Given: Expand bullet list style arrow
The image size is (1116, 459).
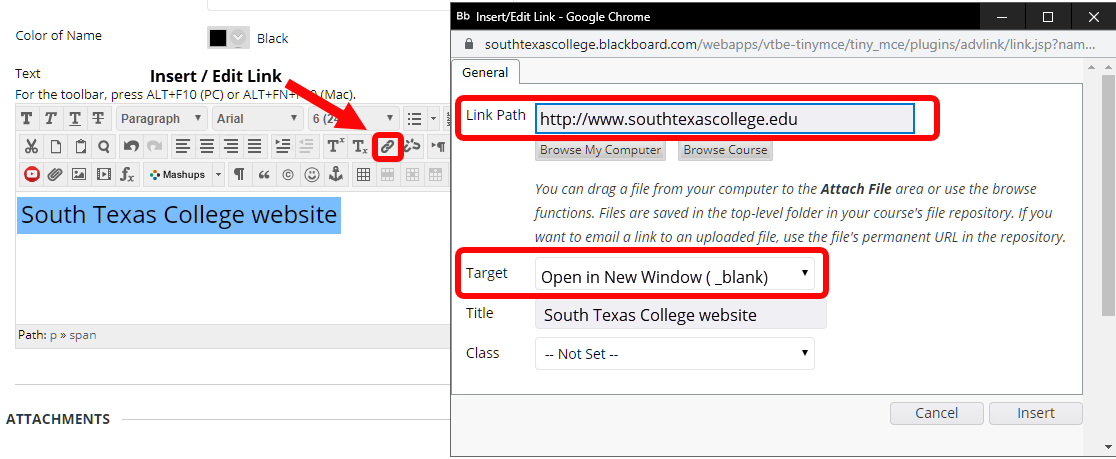Looking at the screenshot, I should tap(433, 118).
